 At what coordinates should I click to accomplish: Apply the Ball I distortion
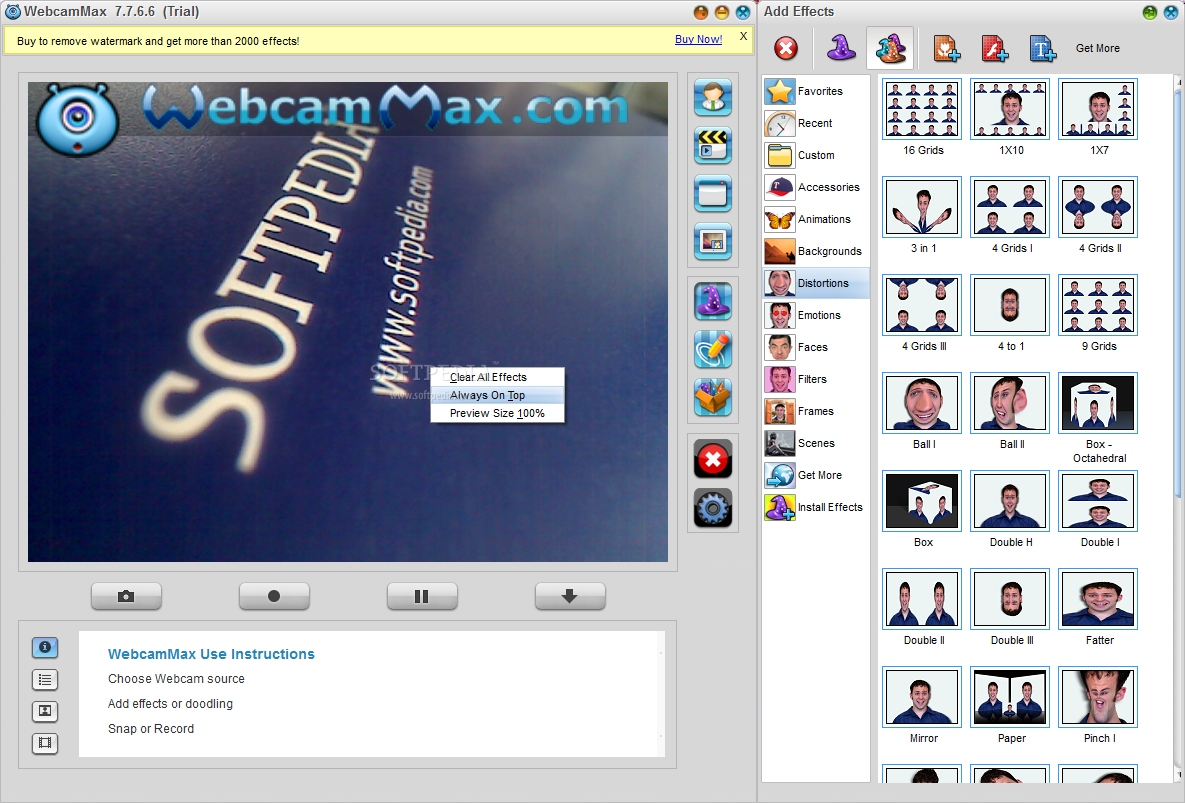click(x=922, y=403)
